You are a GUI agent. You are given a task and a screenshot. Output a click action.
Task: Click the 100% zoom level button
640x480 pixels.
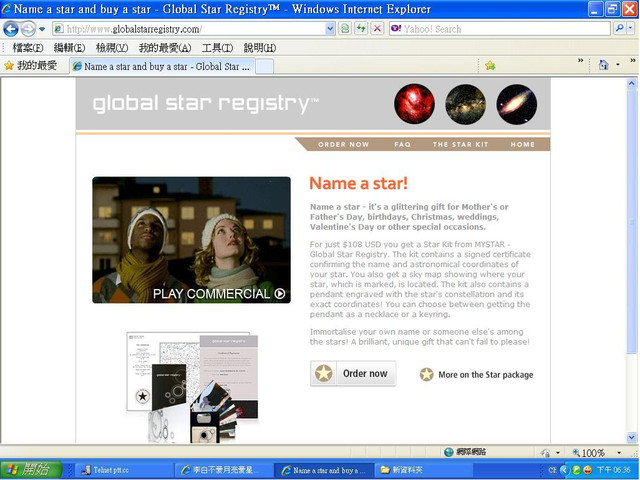[588, 453]
